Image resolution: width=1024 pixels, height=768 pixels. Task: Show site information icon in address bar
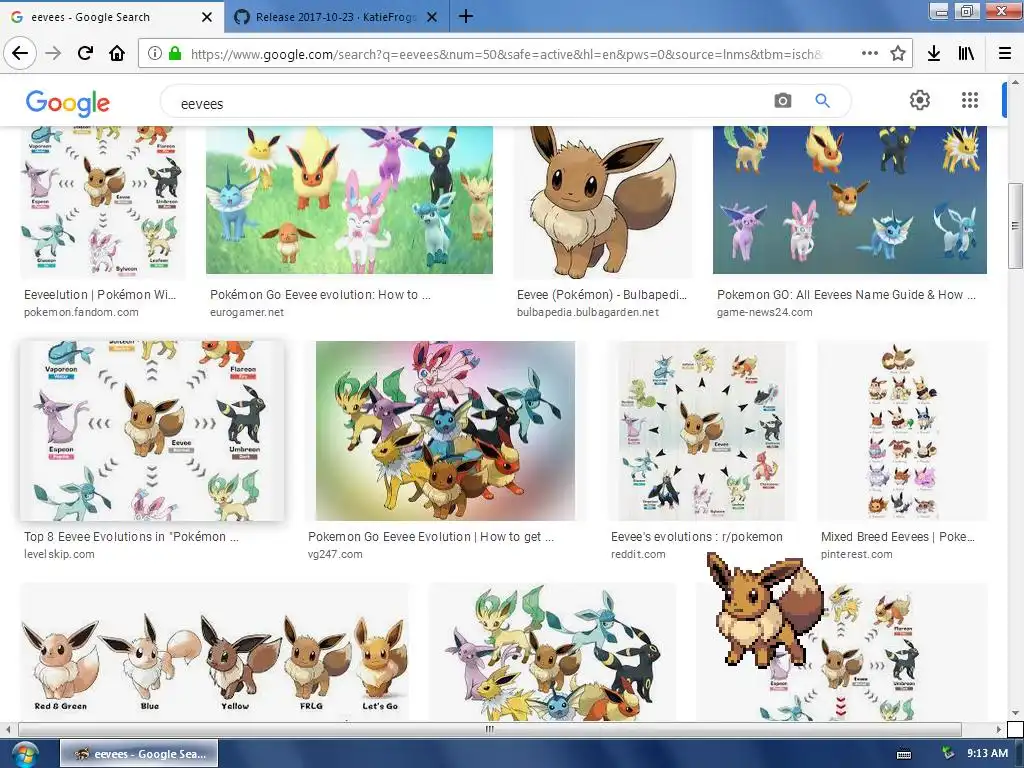point(155,54)
